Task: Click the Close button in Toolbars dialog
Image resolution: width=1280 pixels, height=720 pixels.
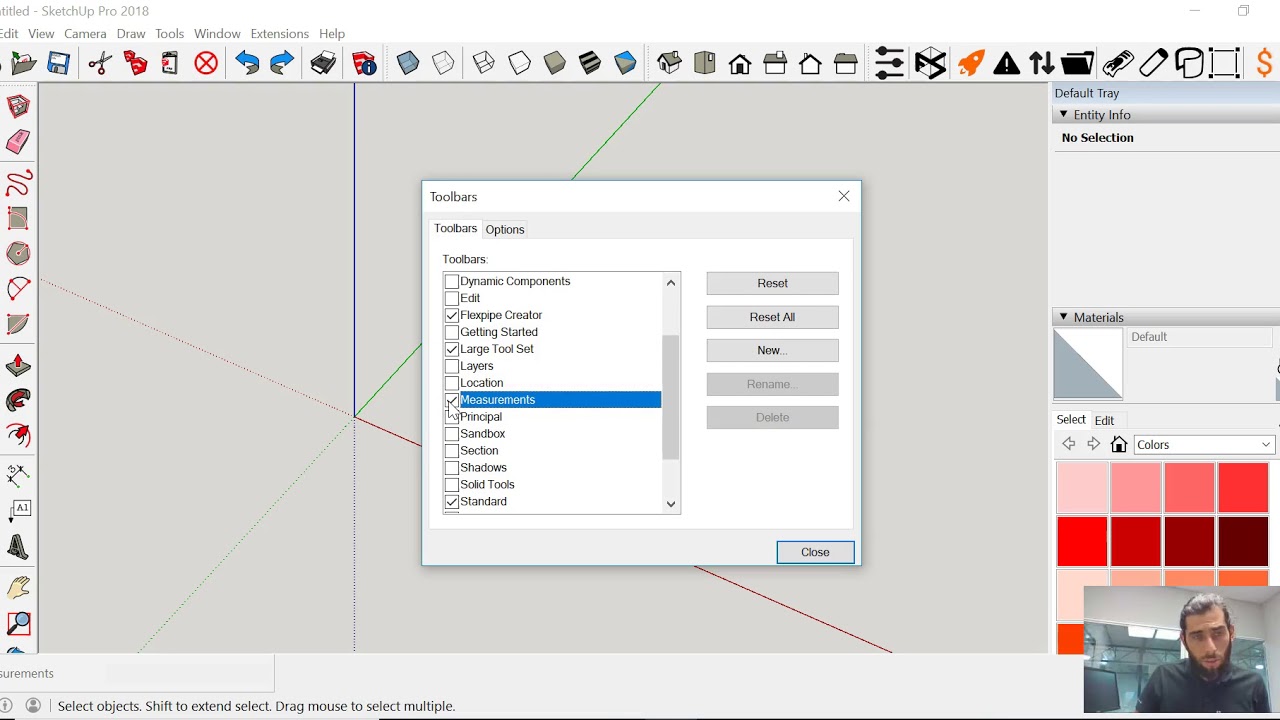Action: 815,552
